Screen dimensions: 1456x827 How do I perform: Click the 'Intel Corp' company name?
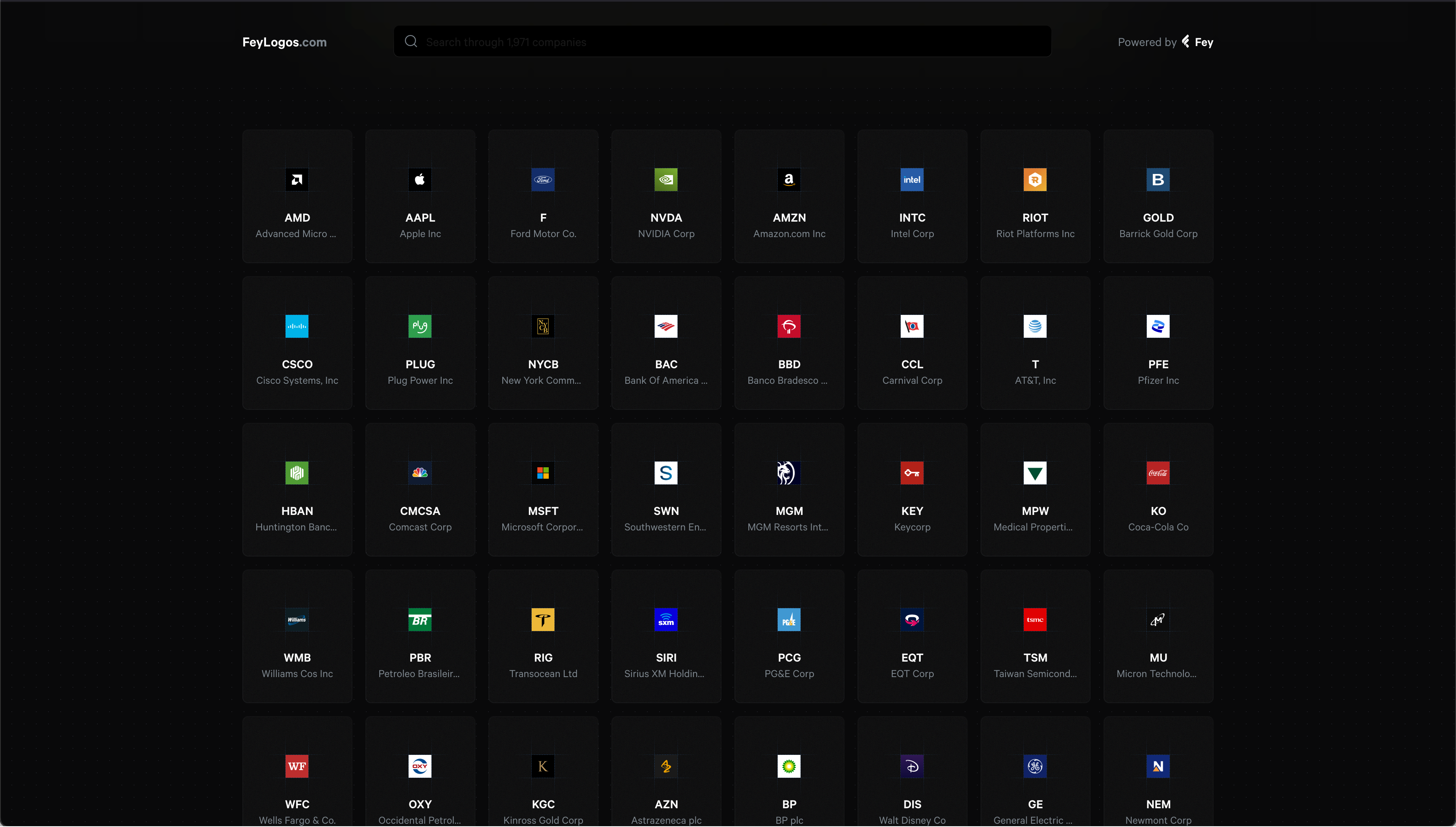coord(913,234)
